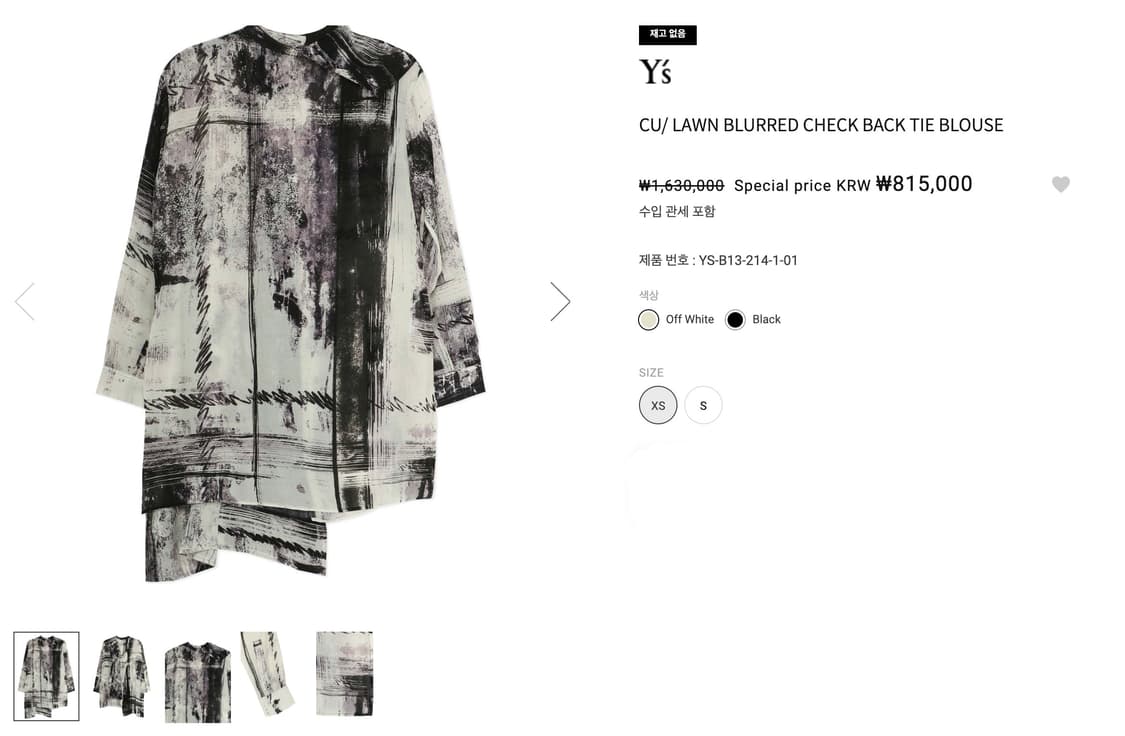Viewport: 1125px width, 736px height.
Task: Click the Black color label text
Action: pos(766,319)
